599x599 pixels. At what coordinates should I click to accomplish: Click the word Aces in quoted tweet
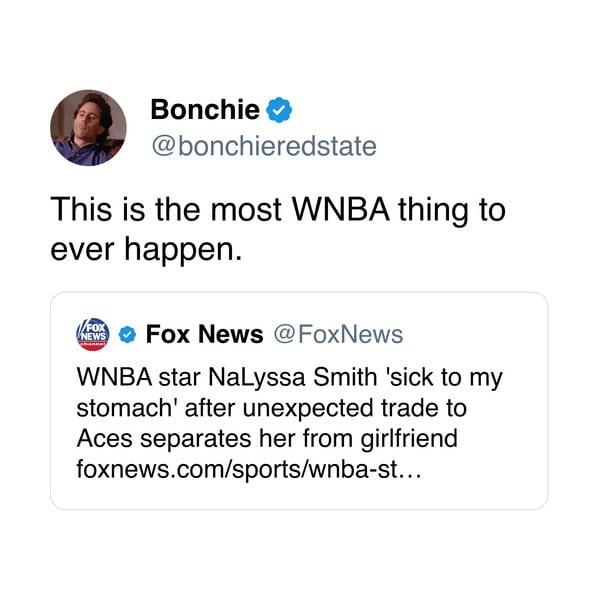click(105, 438)
